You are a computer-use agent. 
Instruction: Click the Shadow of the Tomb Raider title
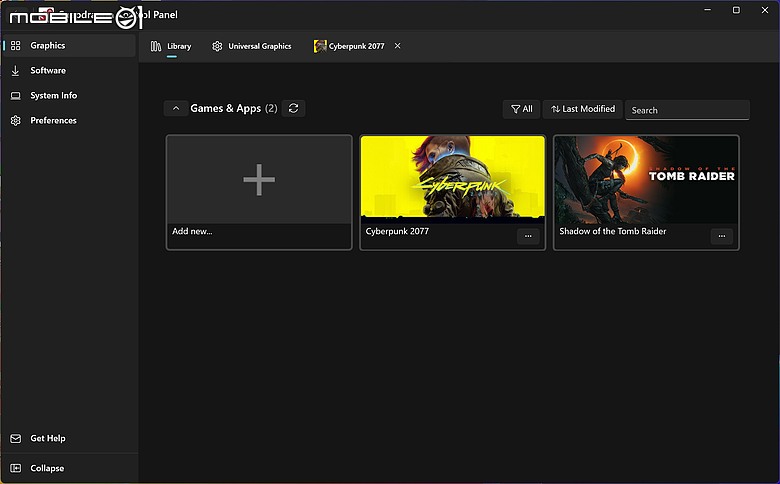click(612, 231)
